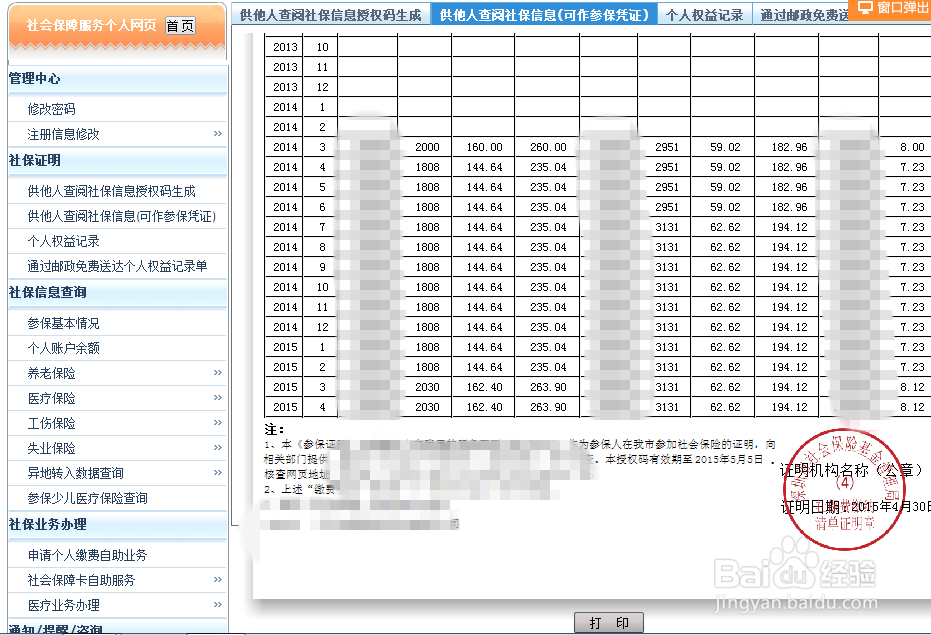This screenshot has height=635, width=931.
Task: Open the 个人权益记录 tab
Action: (704, 15)
